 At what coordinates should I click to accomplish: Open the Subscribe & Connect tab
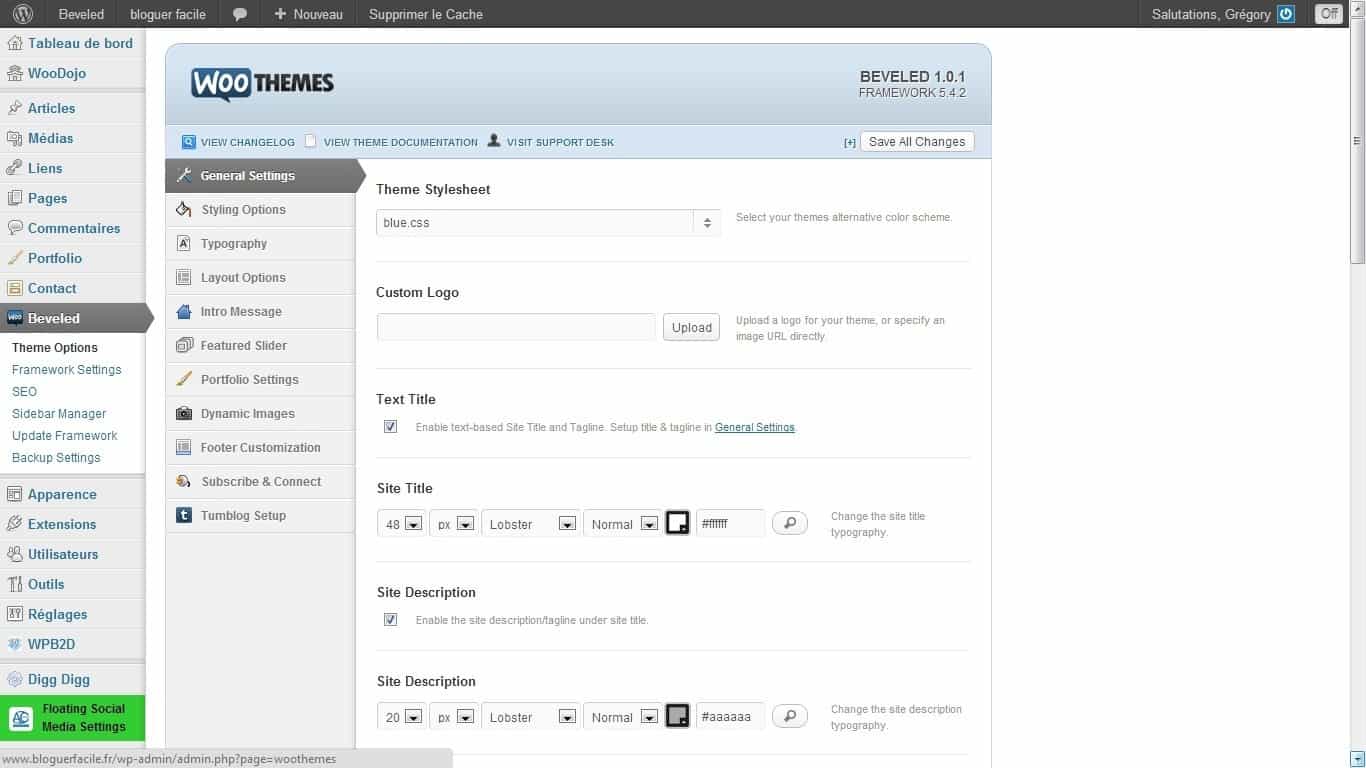pyautogui.click(x=261, y=481)
